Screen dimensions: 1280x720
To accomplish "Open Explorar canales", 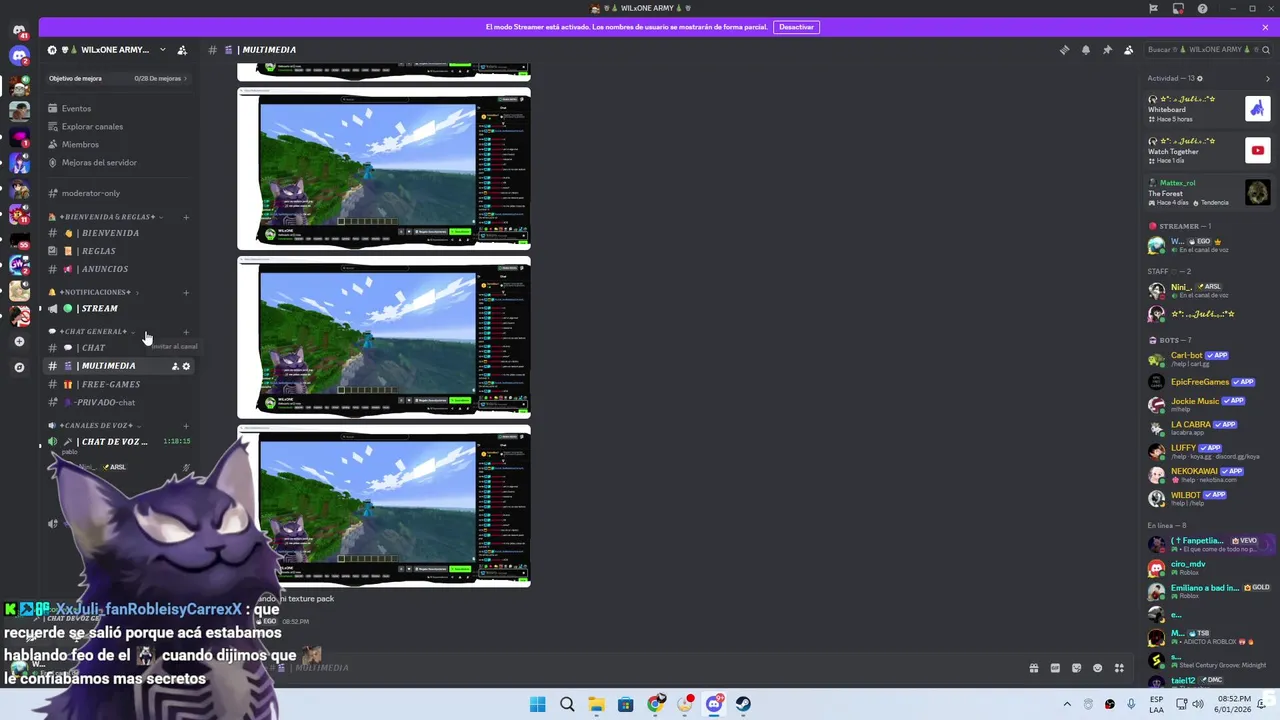I will point(118,126).
